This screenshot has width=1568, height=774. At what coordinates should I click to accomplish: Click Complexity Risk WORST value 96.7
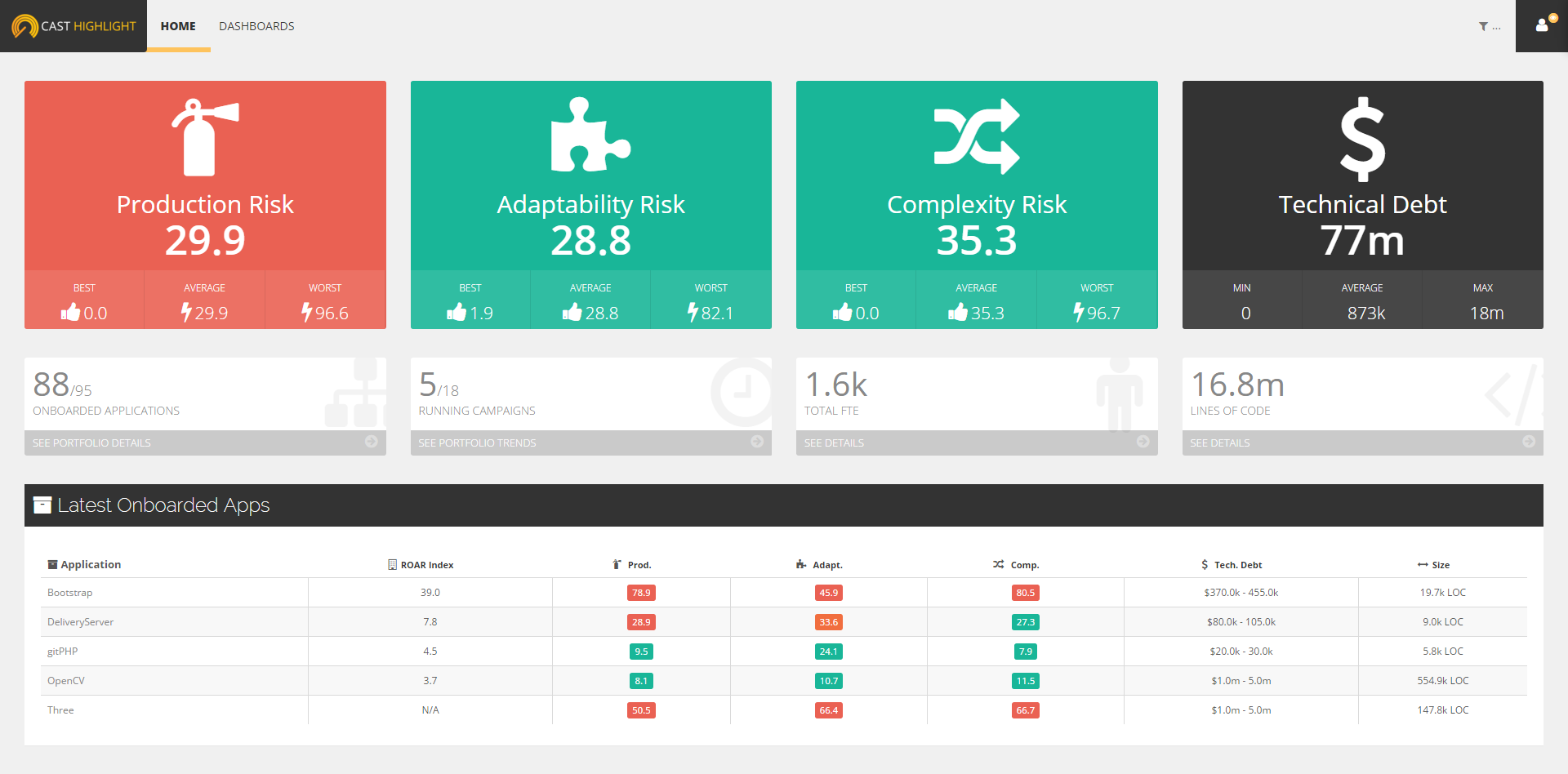[x=1097, y=313]
